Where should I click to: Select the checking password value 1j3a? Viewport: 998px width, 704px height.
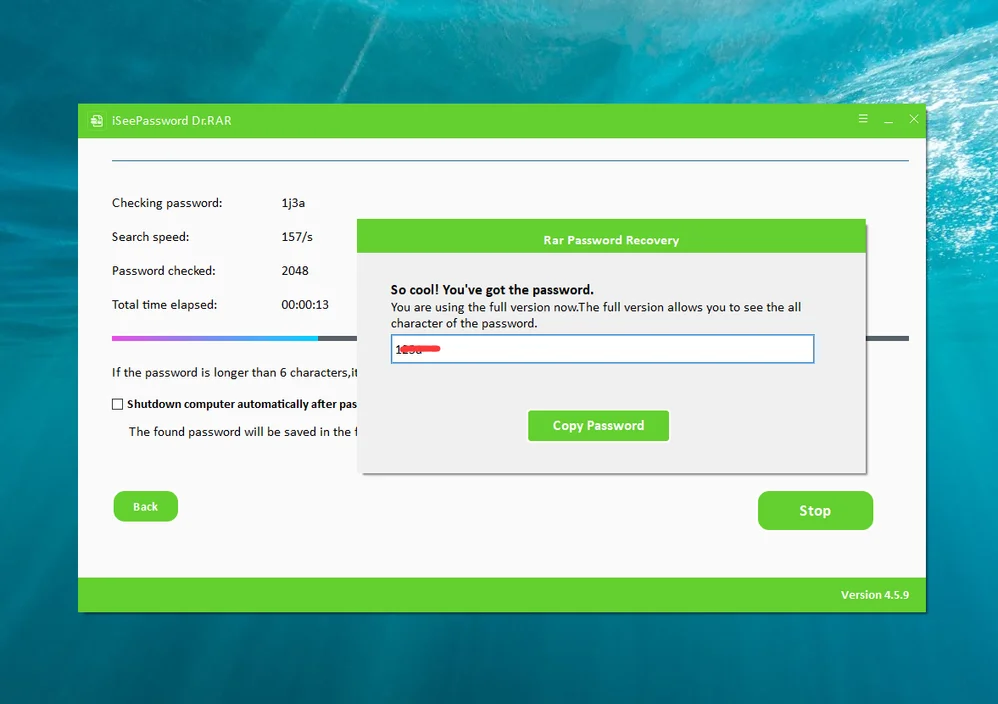[x=293, y=203]
